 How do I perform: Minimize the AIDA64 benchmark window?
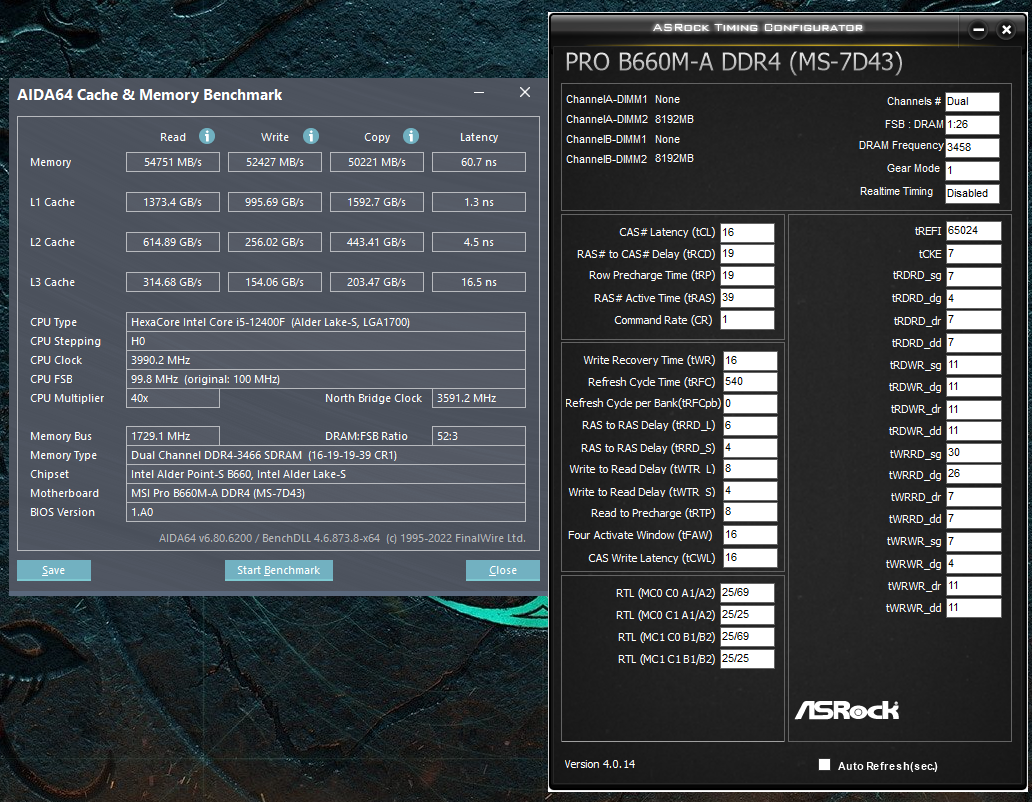[479, 93]
